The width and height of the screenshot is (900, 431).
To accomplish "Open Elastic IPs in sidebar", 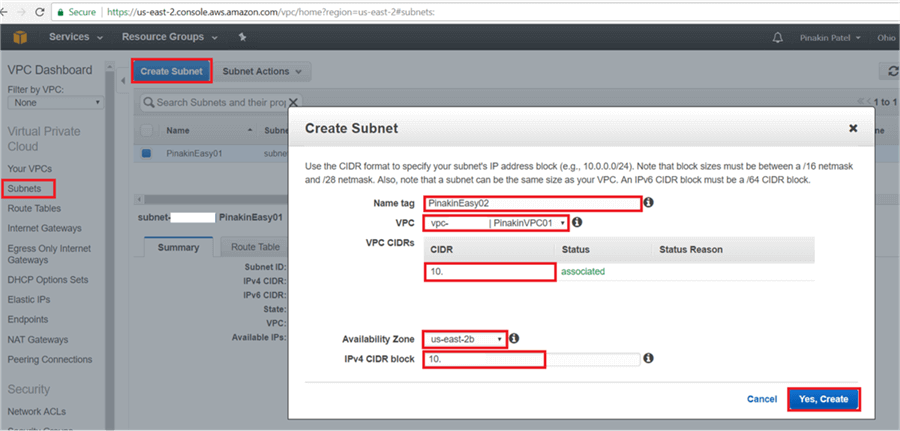I will (x=29, y=300).
